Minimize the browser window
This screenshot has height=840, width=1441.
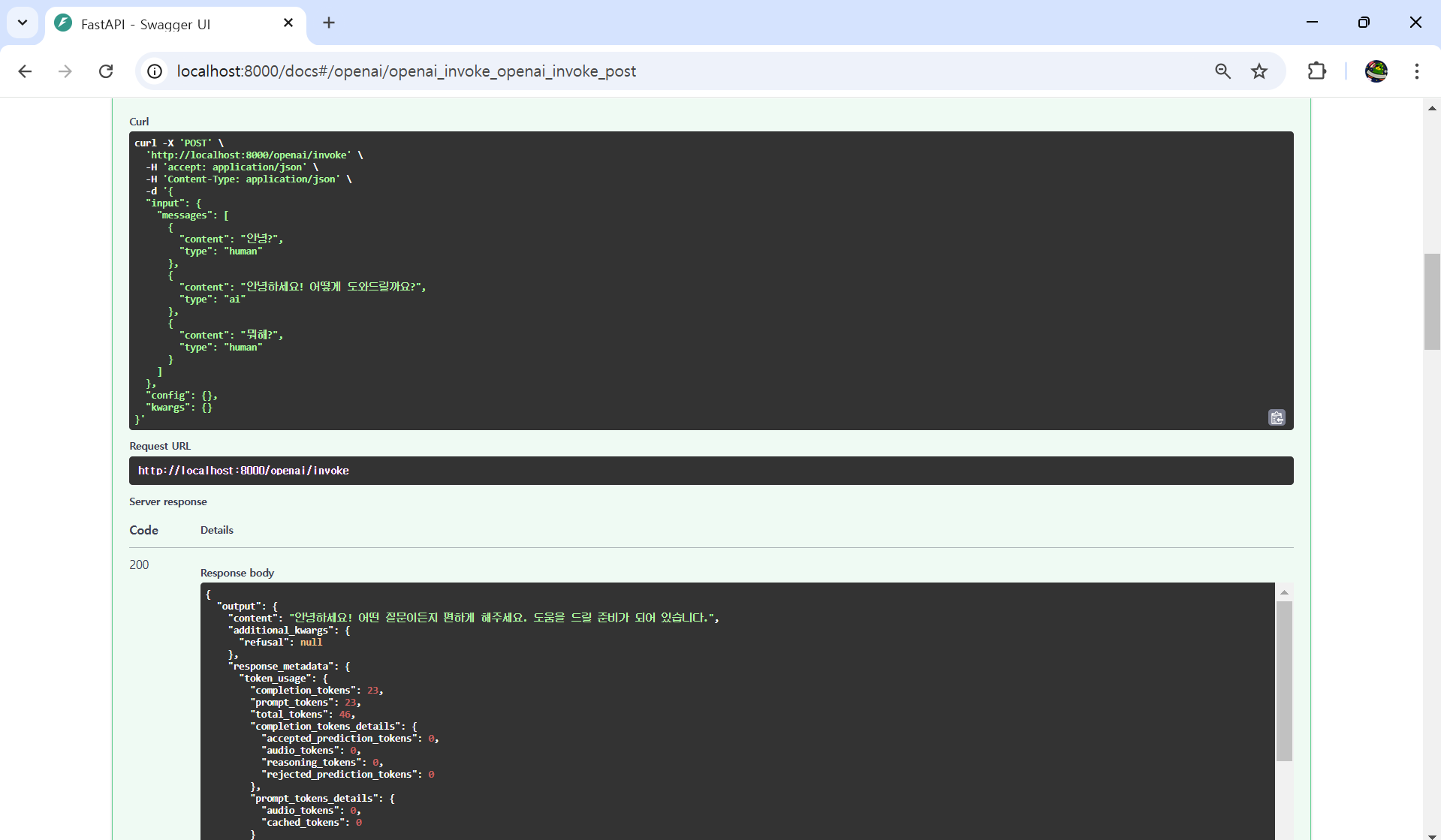1312,23
